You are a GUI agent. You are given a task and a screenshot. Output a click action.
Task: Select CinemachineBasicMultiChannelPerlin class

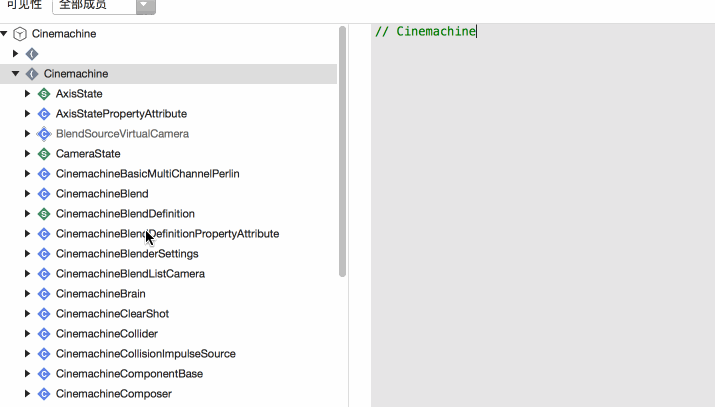coord(147,174)
